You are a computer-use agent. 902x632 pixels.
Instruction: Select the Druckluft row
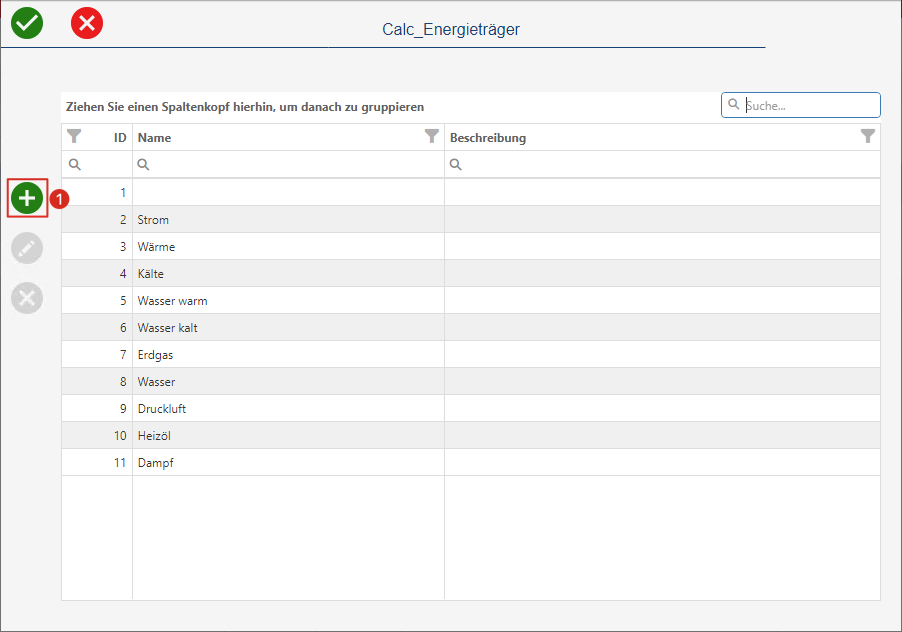pos(471,409)
